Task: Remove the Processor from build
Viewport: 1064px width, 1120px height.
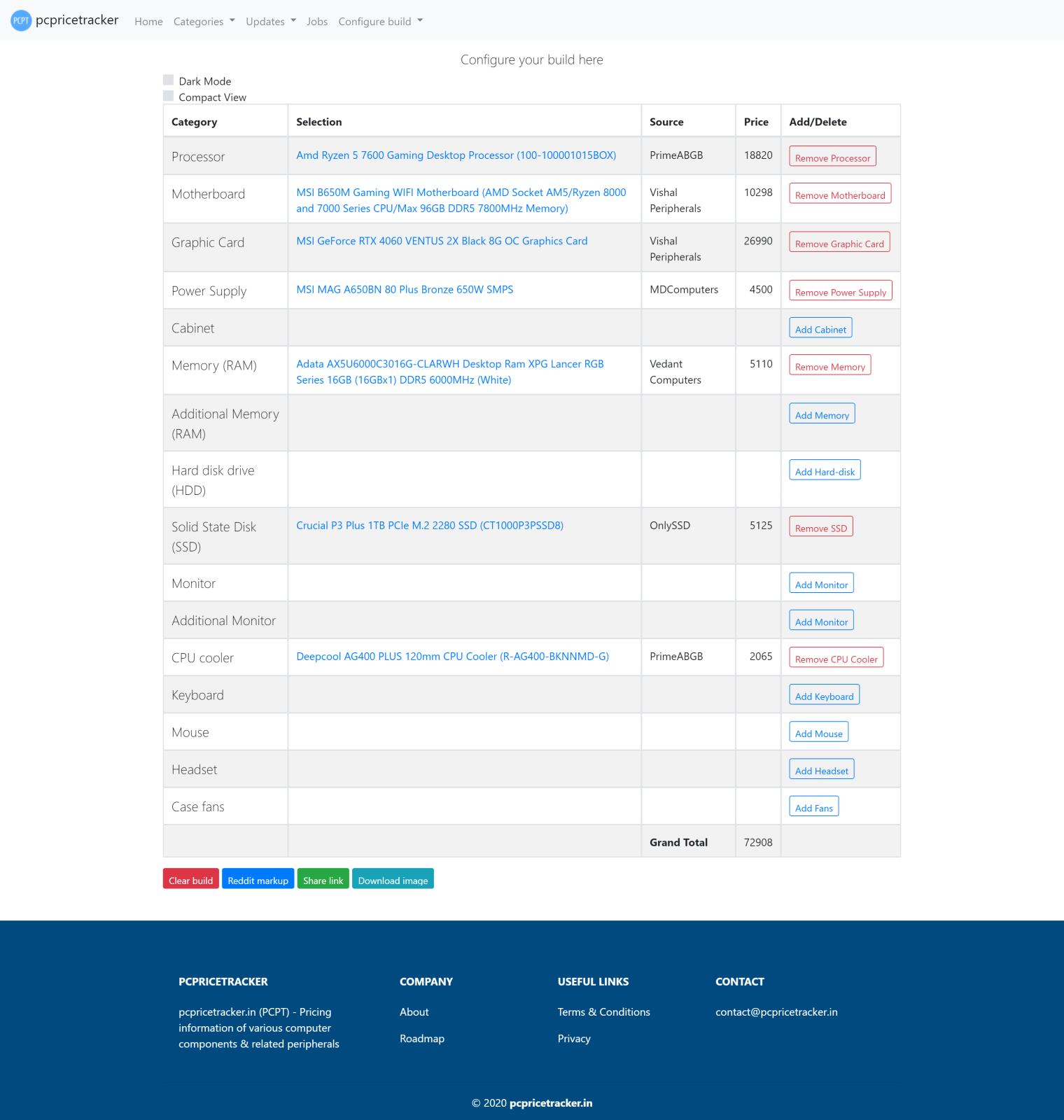Action: point(832,156)
